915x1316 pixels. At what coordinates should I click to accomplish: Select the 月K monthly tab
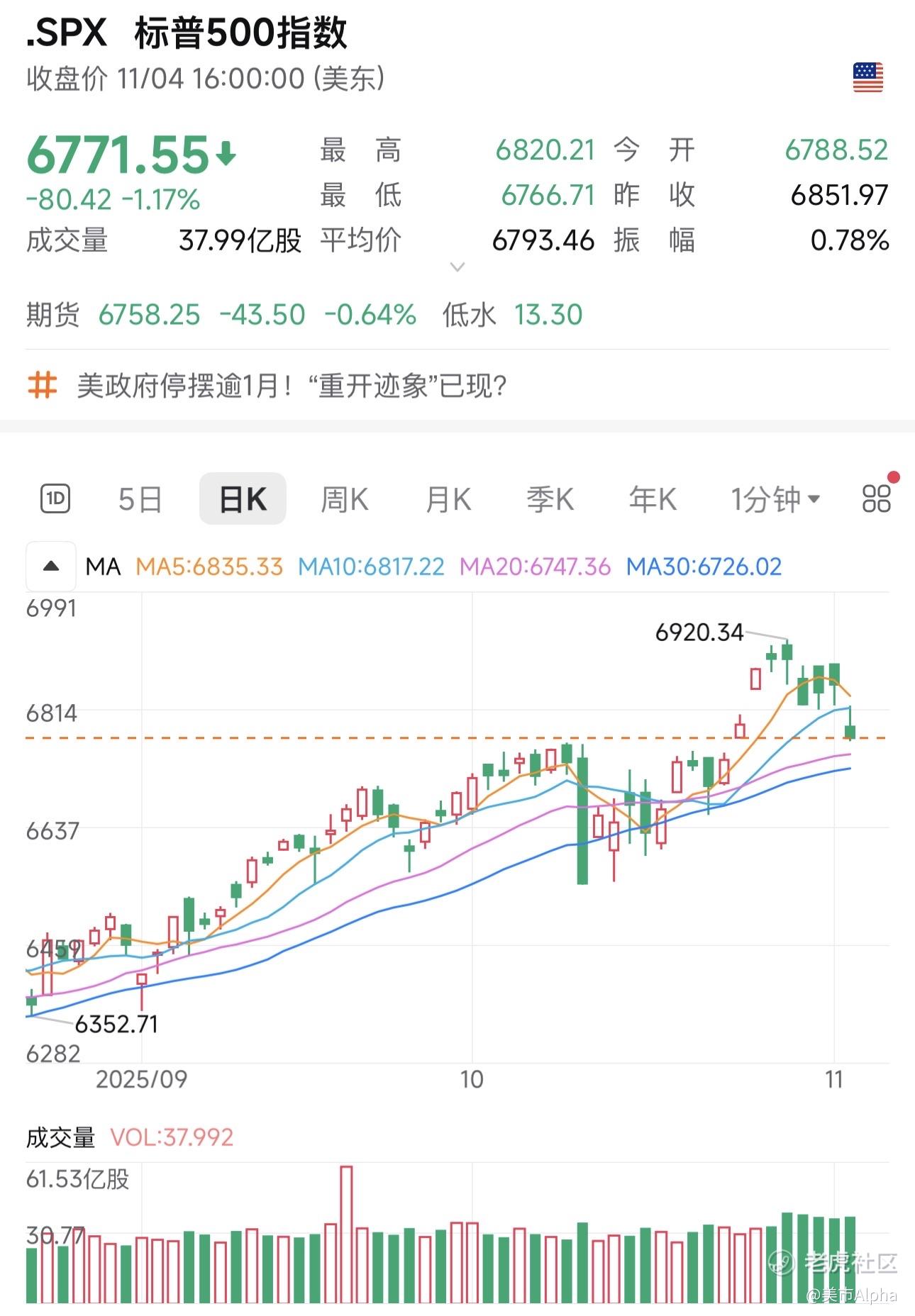tap(448, 499)
